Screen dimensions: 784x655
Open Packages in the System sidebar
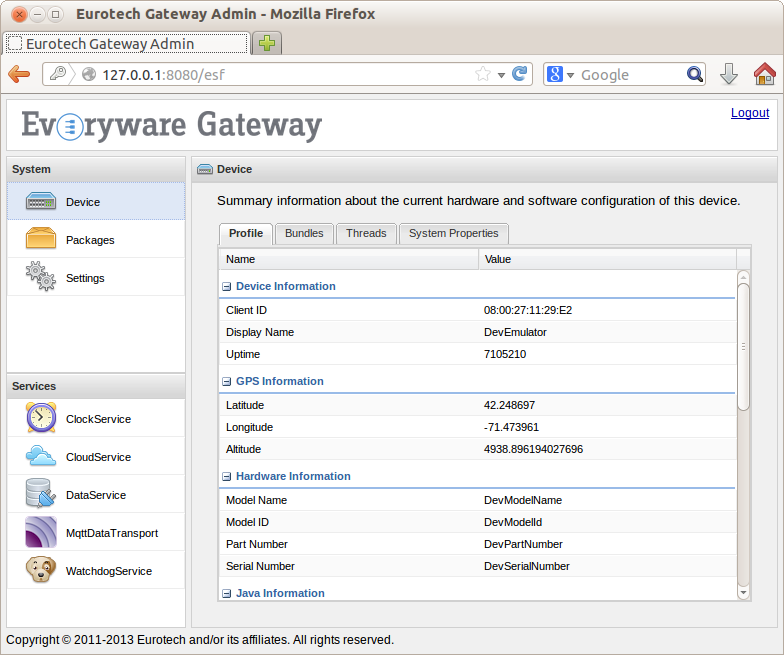[x=96, y=240]
